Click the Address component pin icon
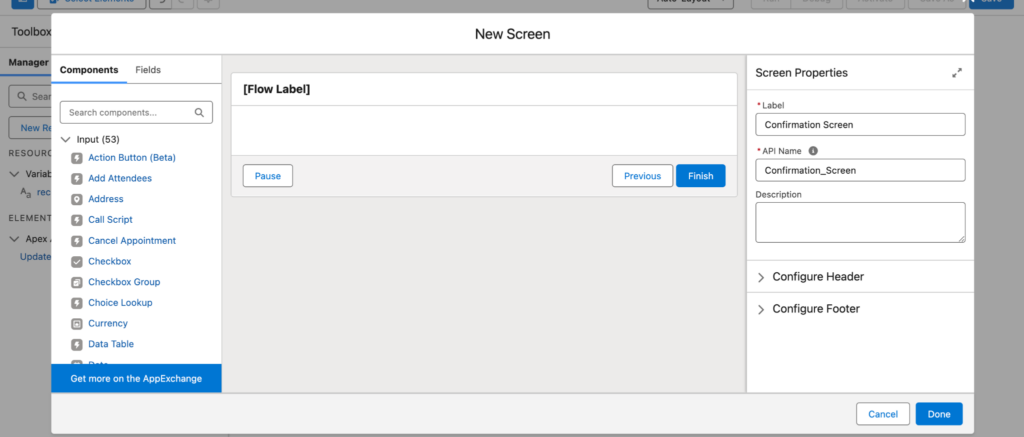This screenshot has height=437, width=1024. tap(77, 199)
